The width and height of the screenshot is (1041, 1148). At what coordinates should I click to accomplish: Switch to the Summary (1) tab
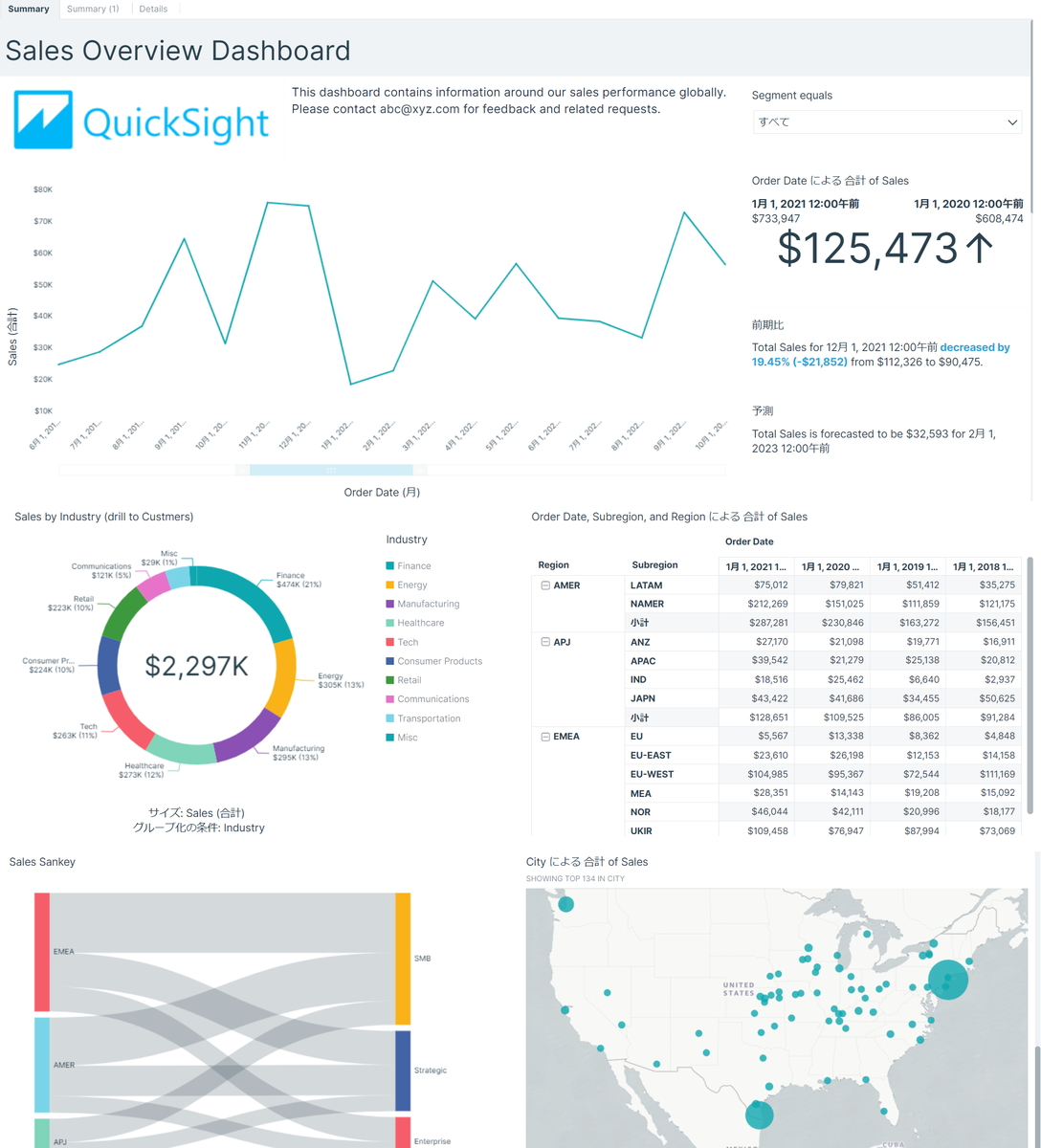(93, 9)
